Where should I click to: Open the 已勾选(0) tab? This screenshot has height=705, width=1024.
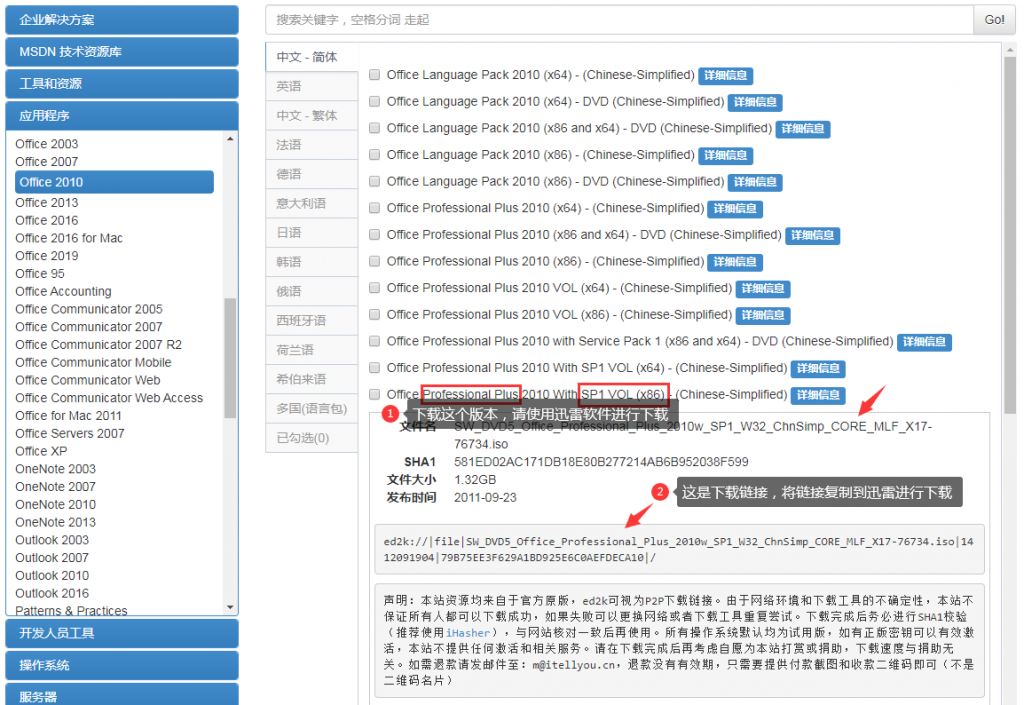pyautogui.click(x=312, y=438)
